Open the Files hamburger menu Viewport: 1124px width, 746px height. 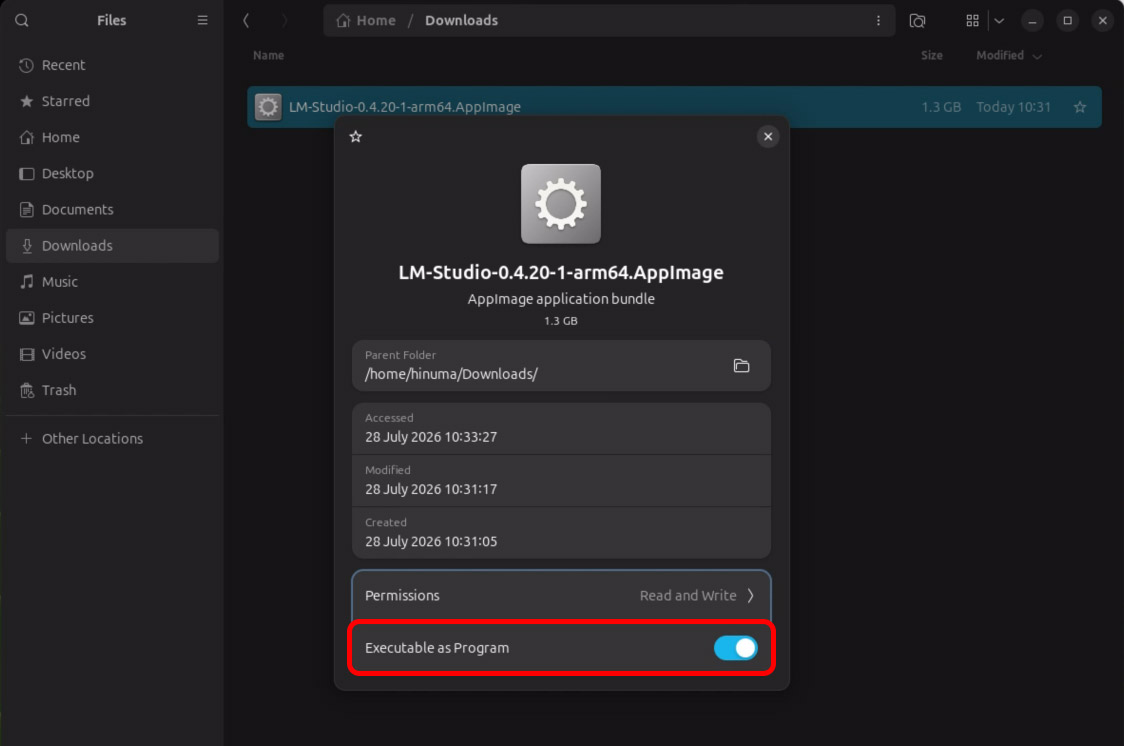coord(203,20)
